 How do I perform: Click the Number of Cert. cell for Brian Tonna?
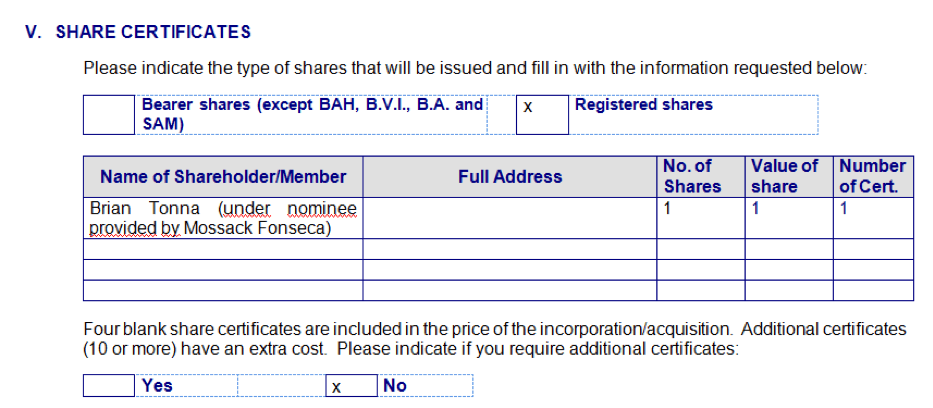874,218
